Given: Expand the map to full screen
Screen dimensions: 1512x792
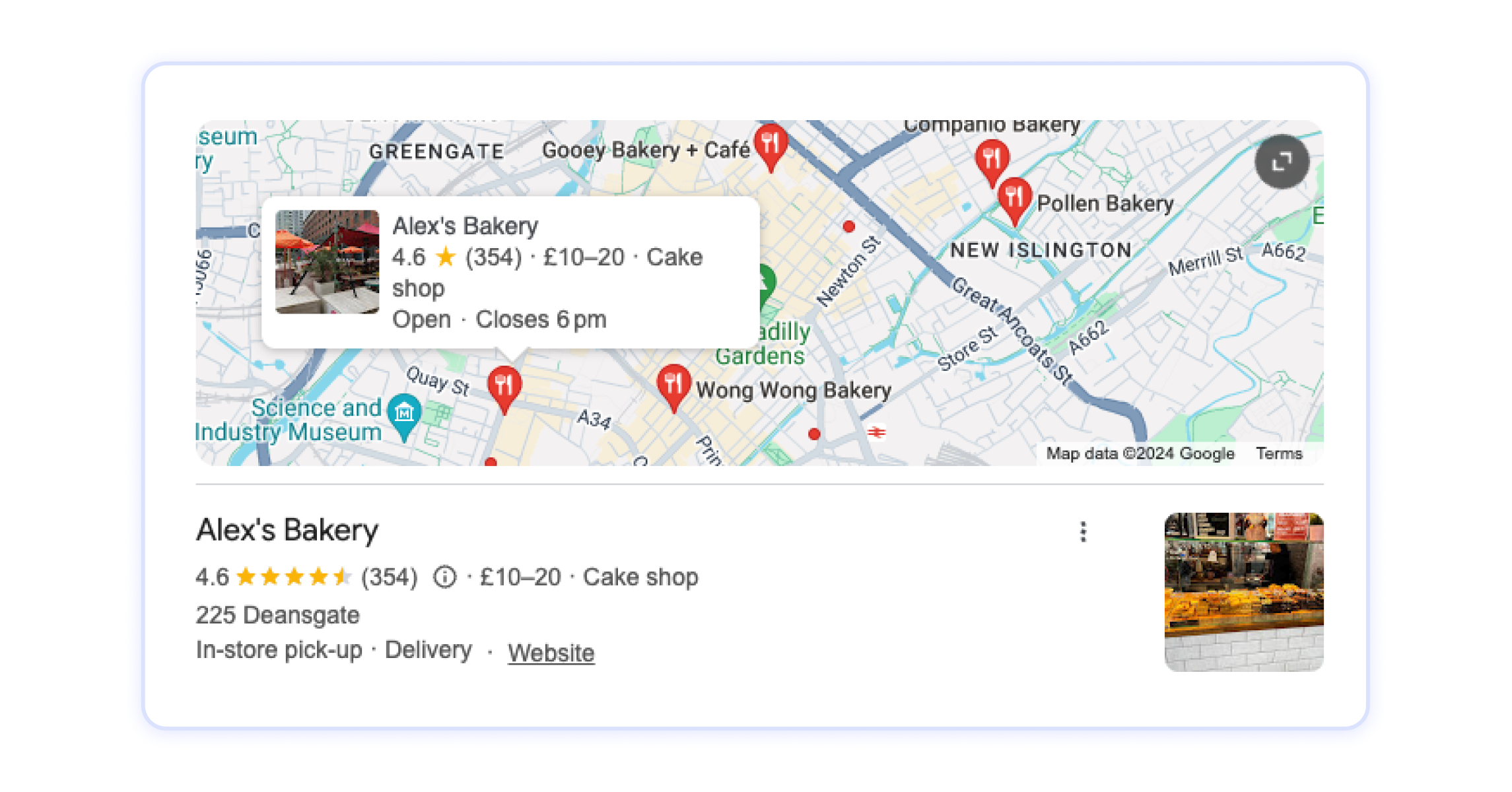Looking at the screenshot, I should click(1282, 162).
